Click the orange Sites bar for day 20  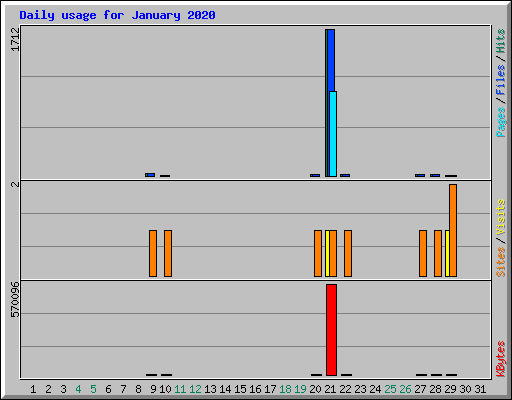(318, 253)
